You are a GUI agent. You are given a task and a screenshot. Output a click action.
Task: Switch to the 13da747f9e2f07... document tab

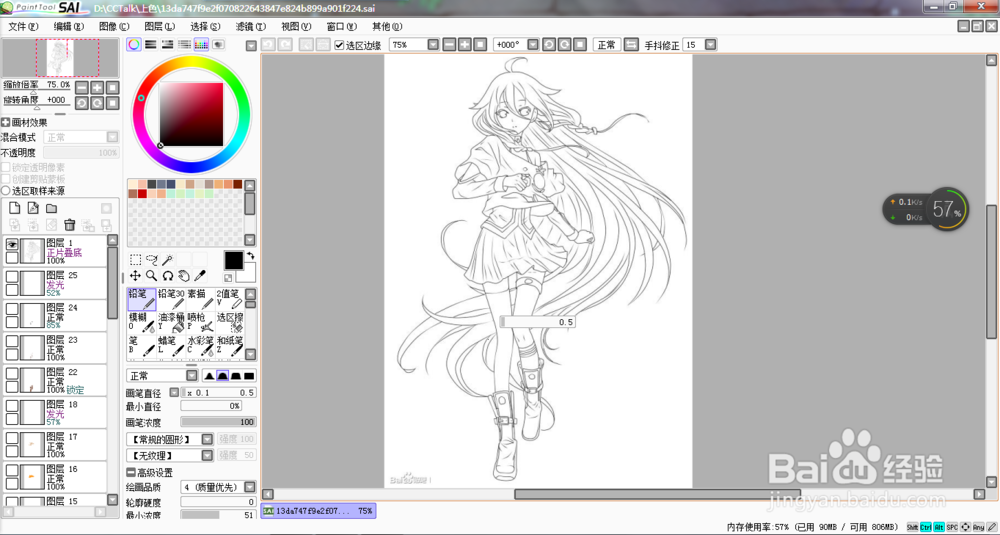318,511
